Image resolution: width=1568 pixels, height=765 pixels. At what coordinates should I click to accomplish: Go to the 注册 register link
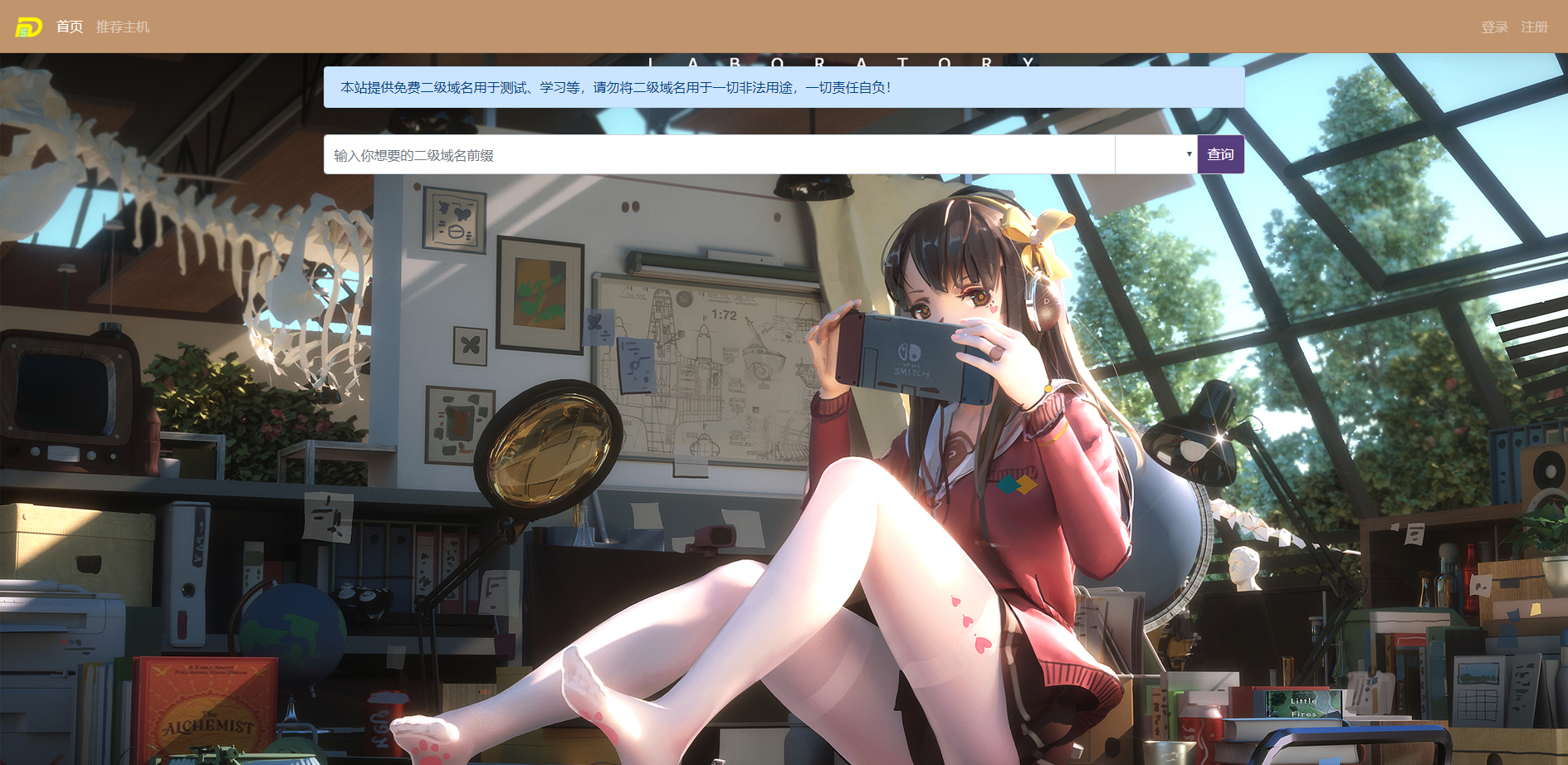[1534, 27]
